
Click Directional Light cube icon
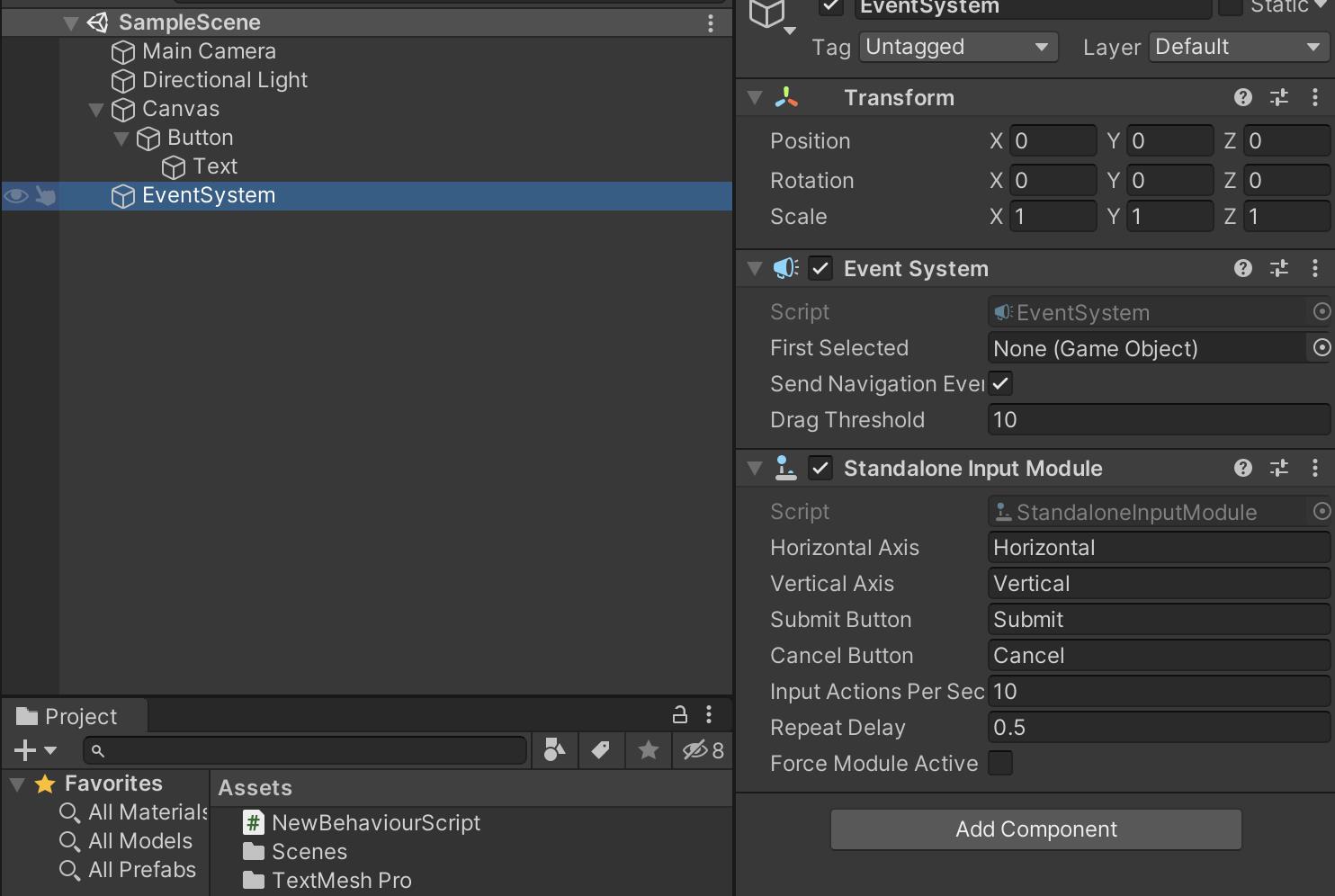[x=123, y=81]
